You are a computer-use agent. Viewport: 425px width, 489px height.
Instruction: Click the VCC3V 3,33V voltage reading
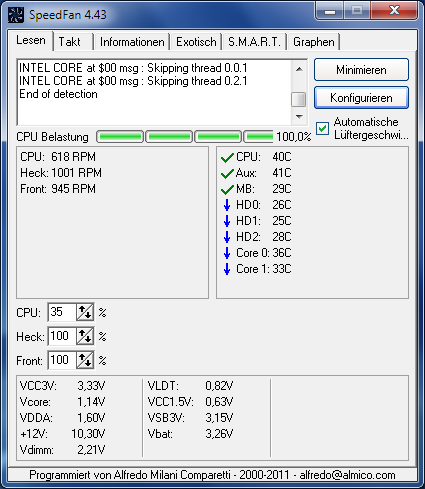[x=63, y=386]
